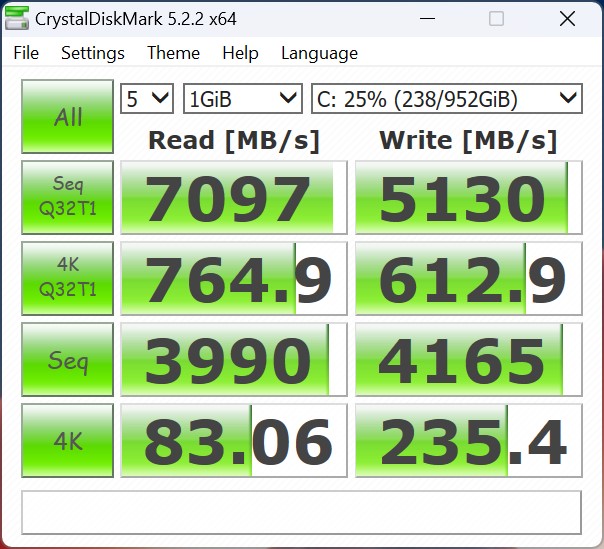
Task: Click the 83.06 4K read result
Action: 234,440
